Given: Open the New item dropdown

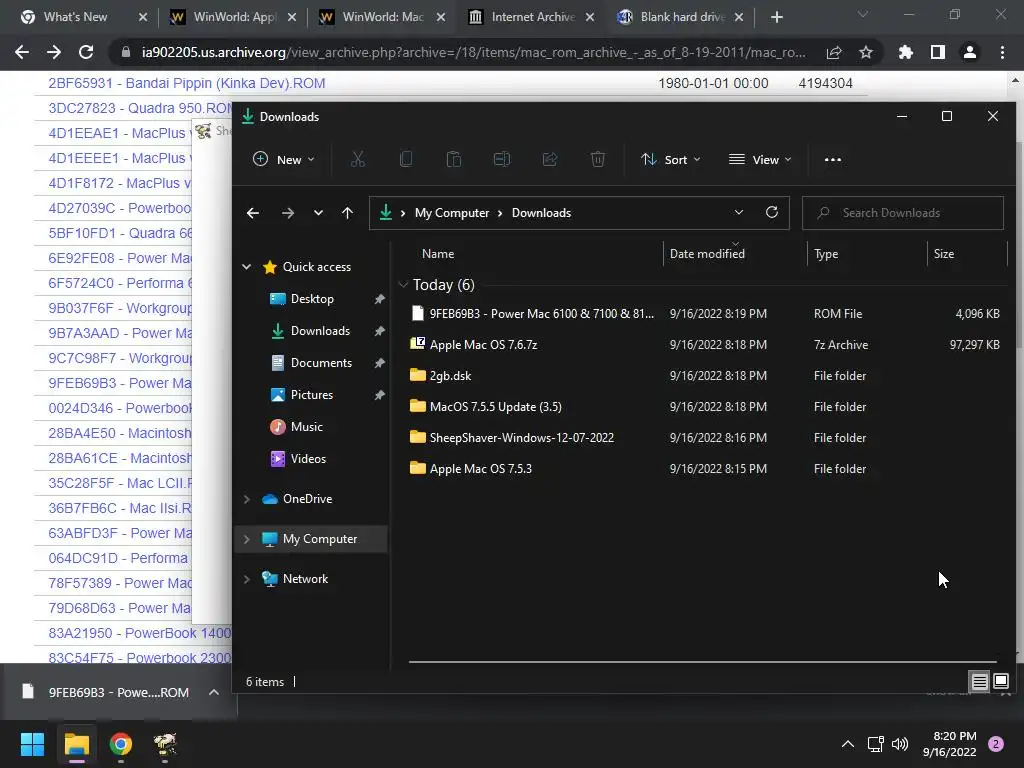Looking at the screenshot, I should [283, 159].
